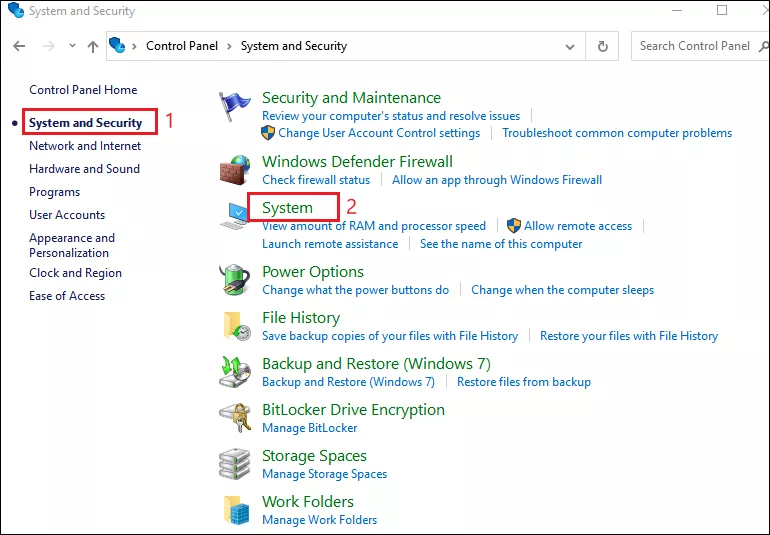Click the Work Folders icon
Viewport: 770px width, 535px height.
(x=237, y=509)
